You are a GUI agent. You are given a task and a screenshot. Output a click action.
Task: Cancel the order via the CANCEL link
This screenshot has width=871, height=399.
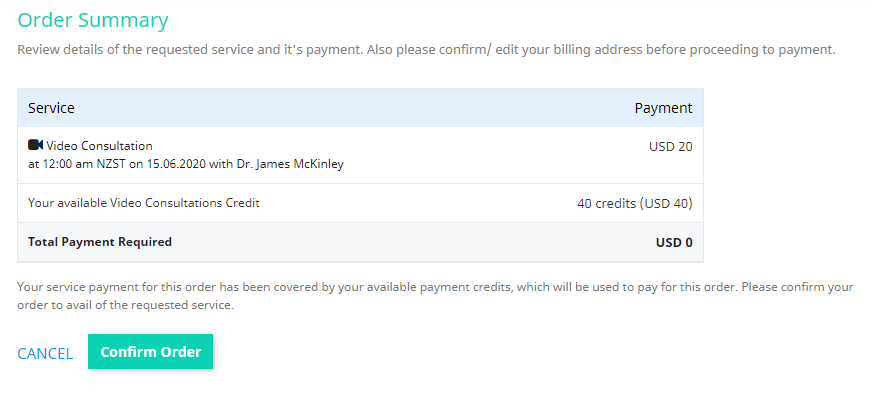pos(45,353)
